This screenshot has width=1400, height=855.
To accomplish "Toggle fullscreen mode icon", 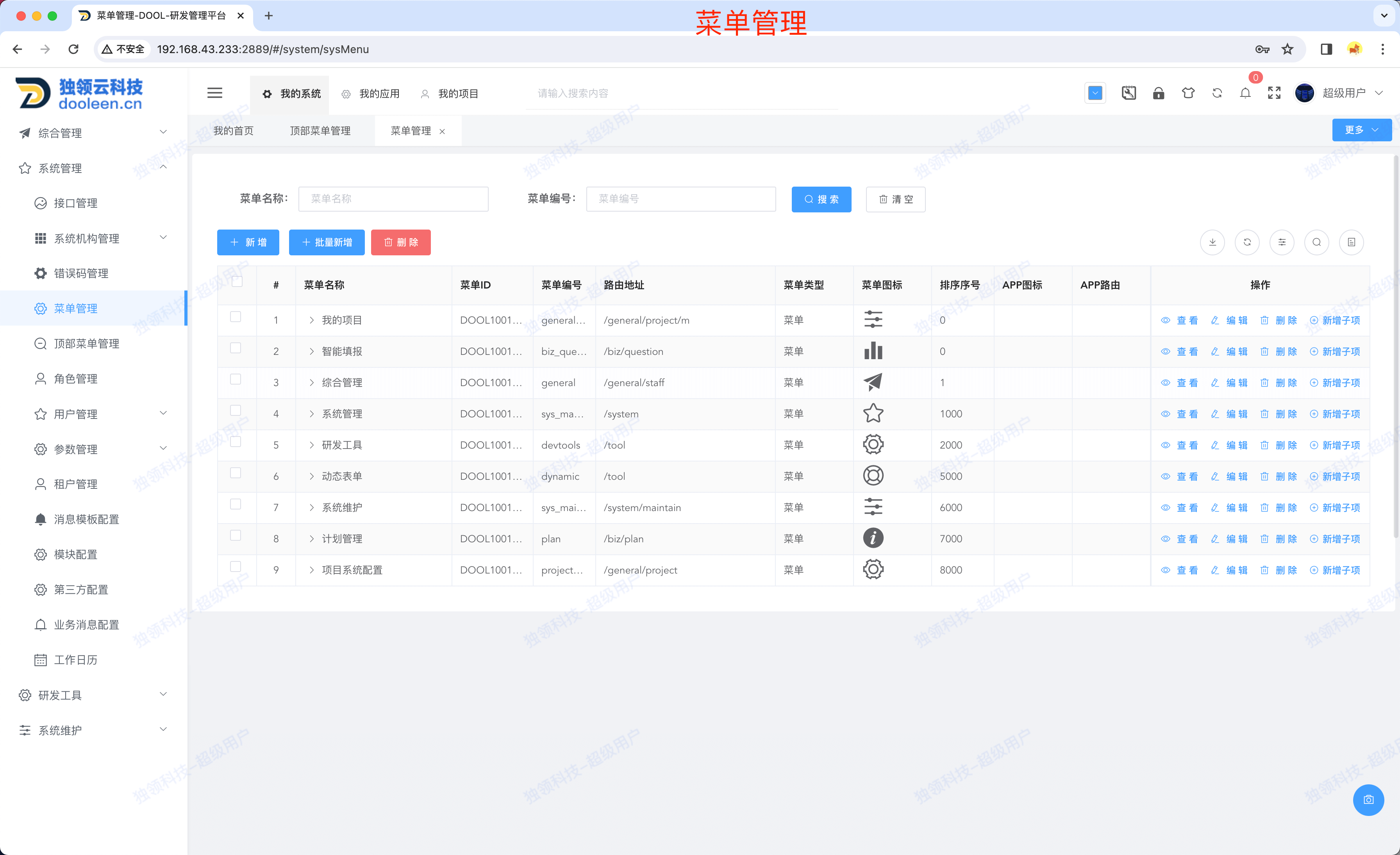I will pos(1275,93).
